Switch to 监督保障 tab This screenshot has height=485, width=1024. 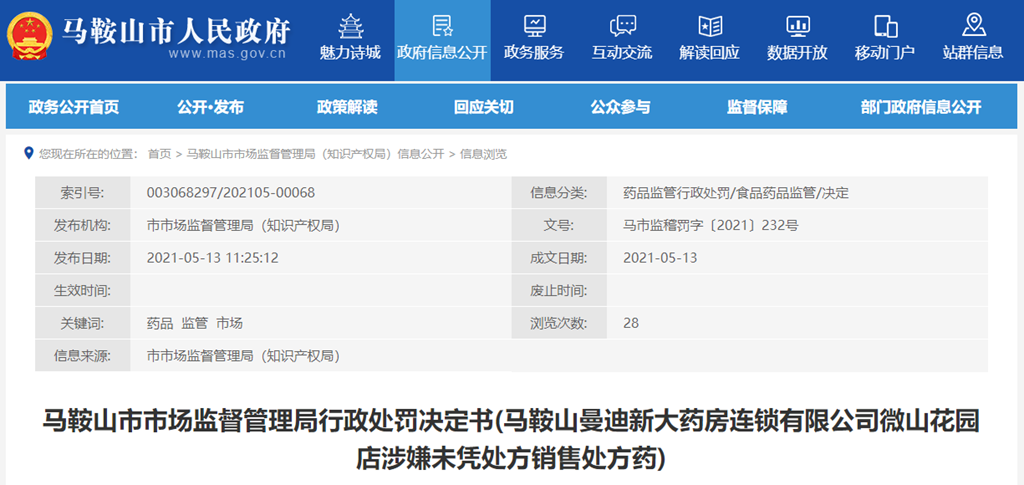[758, 108]
